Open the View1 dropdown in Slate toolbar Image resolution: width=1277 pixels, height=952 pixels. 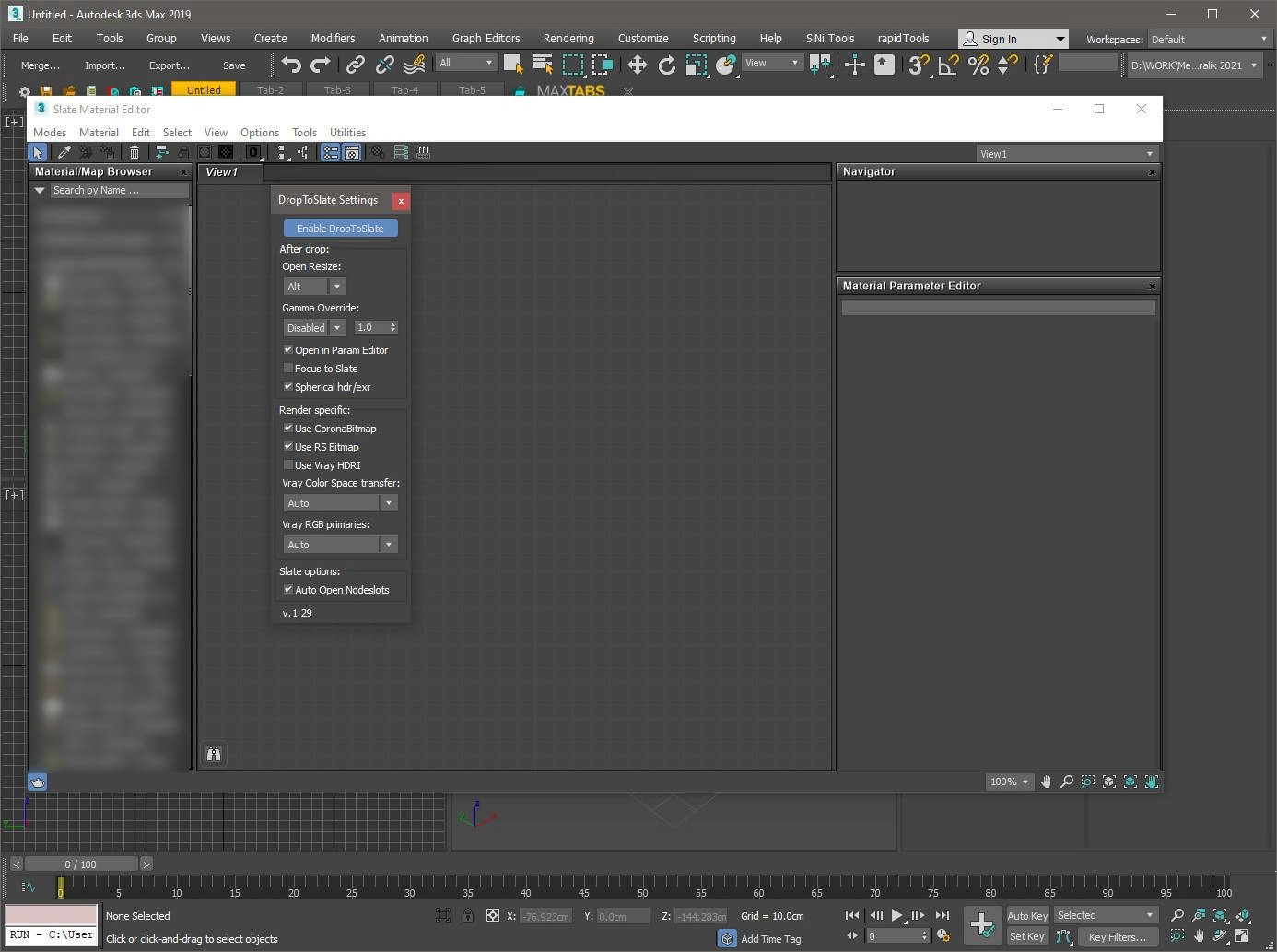point(1067,154)
